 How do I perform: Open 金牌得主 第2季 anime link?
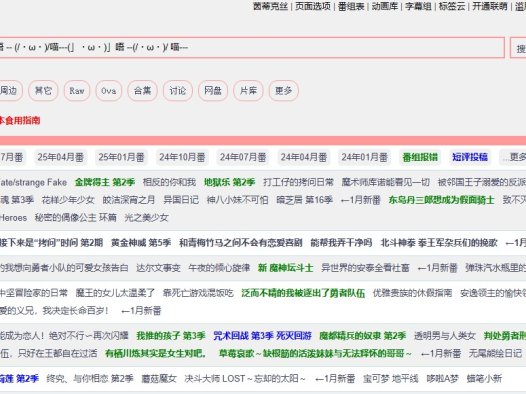105,182
